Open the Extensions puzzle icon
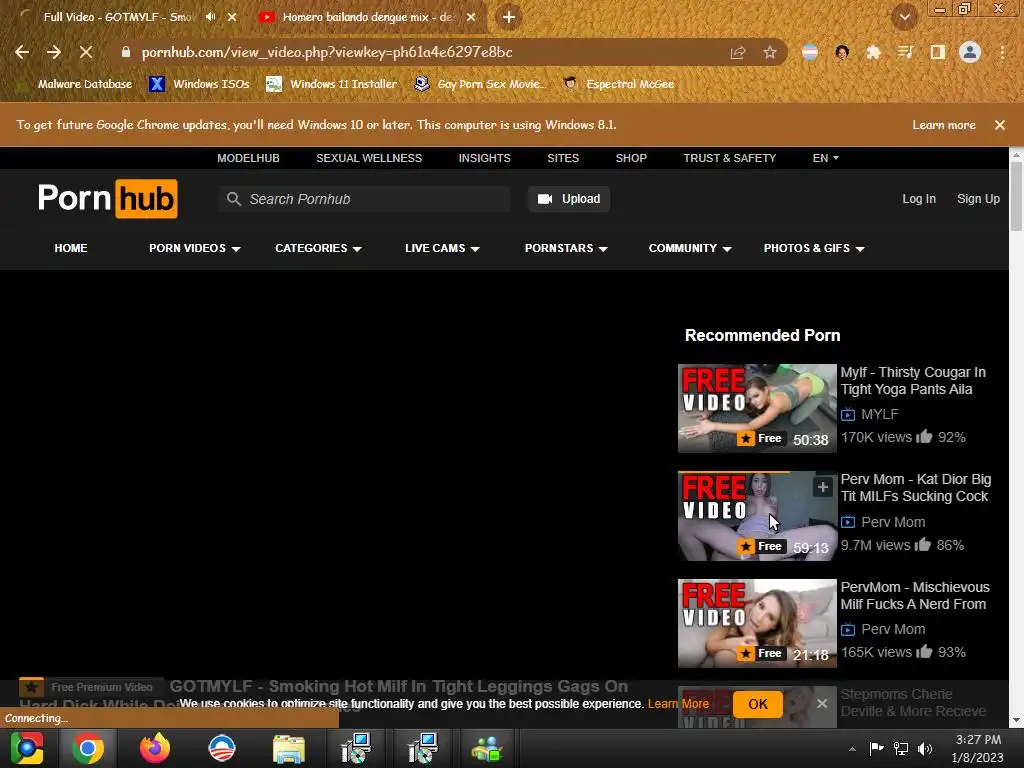 [873, 52]
